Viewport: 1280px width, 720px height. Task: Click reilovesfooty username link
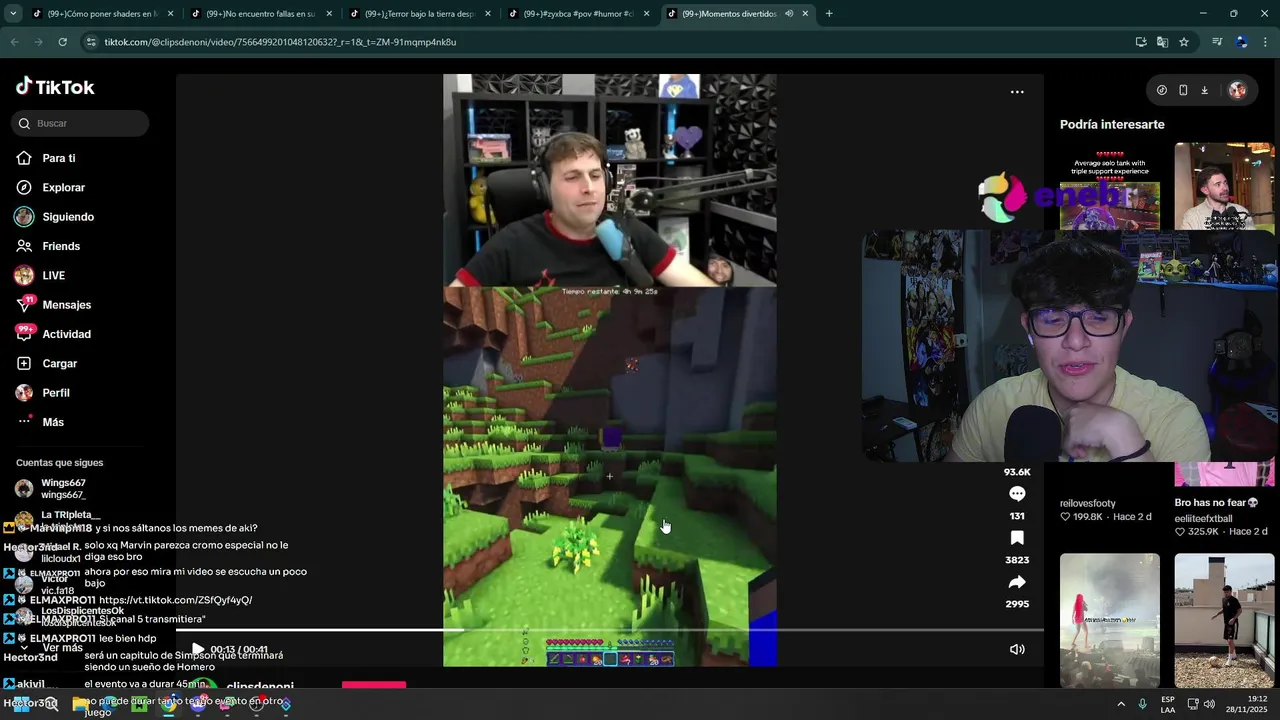[1088, 503]
